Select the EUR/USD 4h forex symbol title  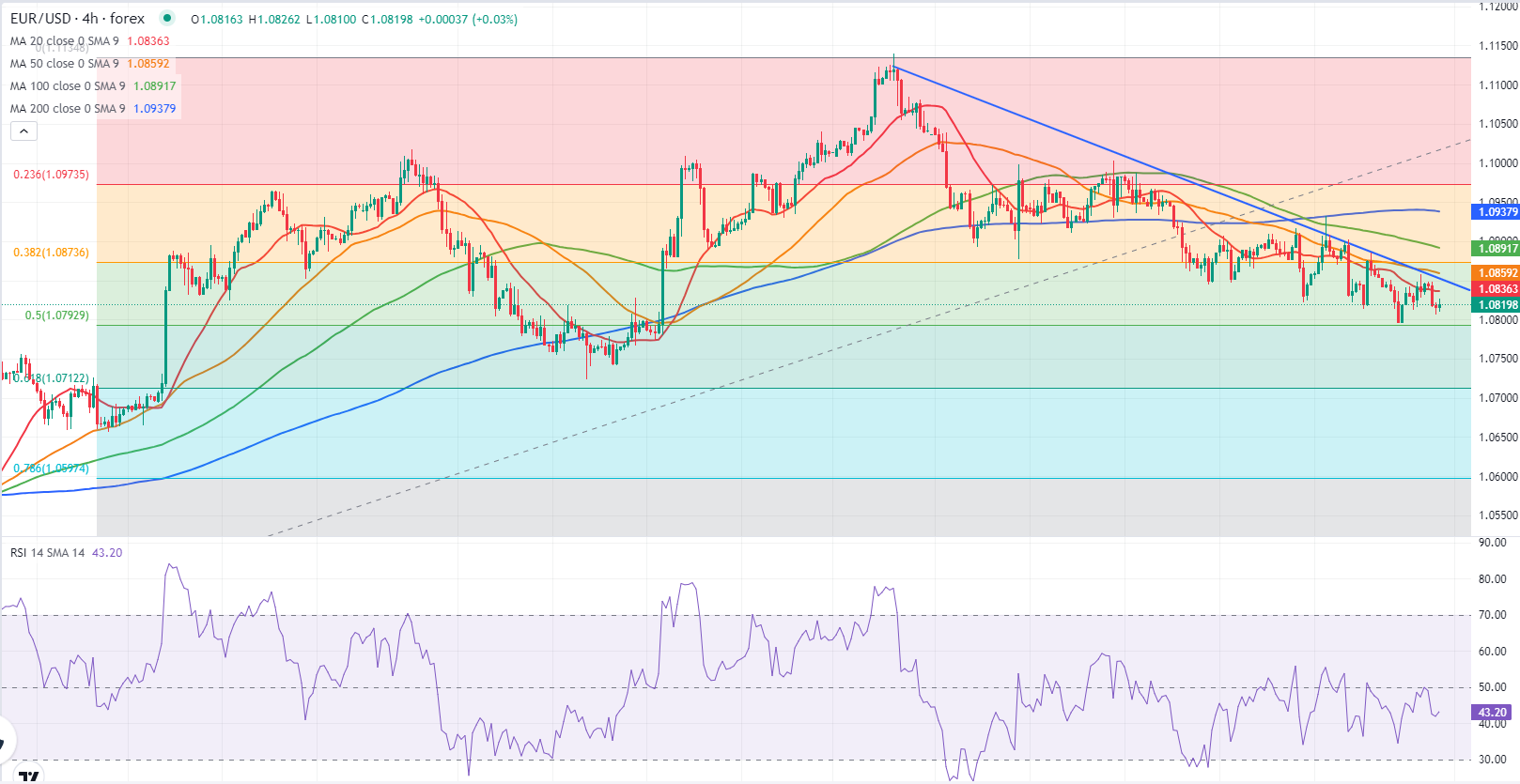(77, 19)
